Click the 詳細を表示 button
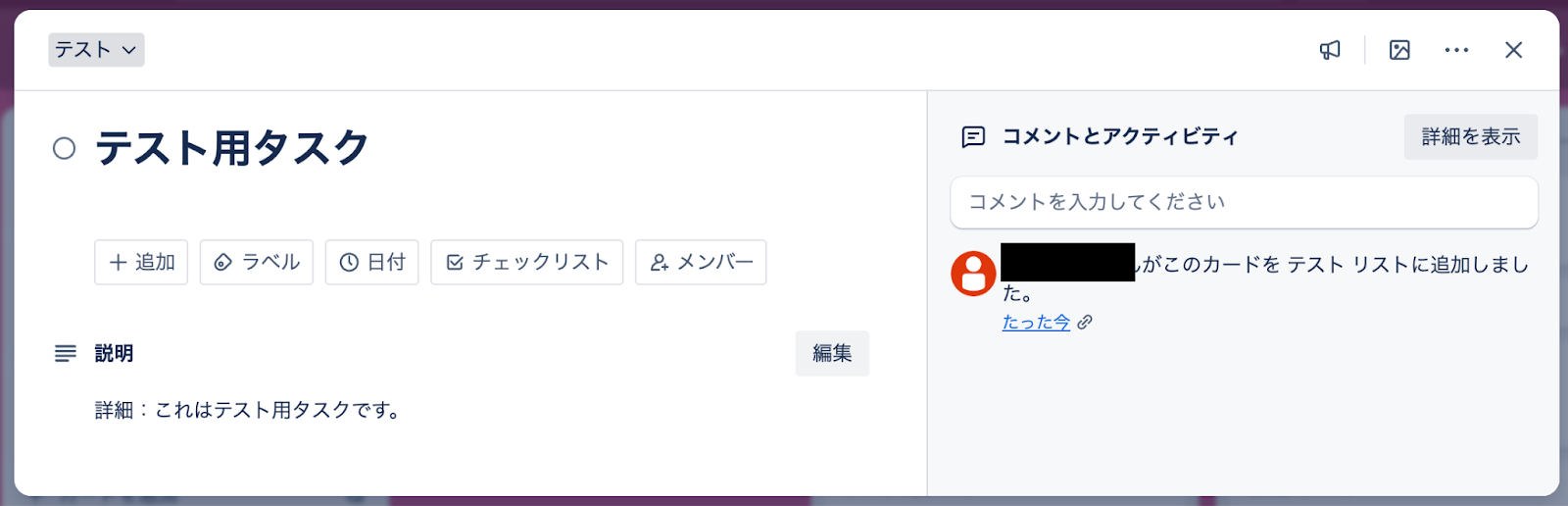The height and width of the screenshot is (506, 1568). coord(1471,137)
